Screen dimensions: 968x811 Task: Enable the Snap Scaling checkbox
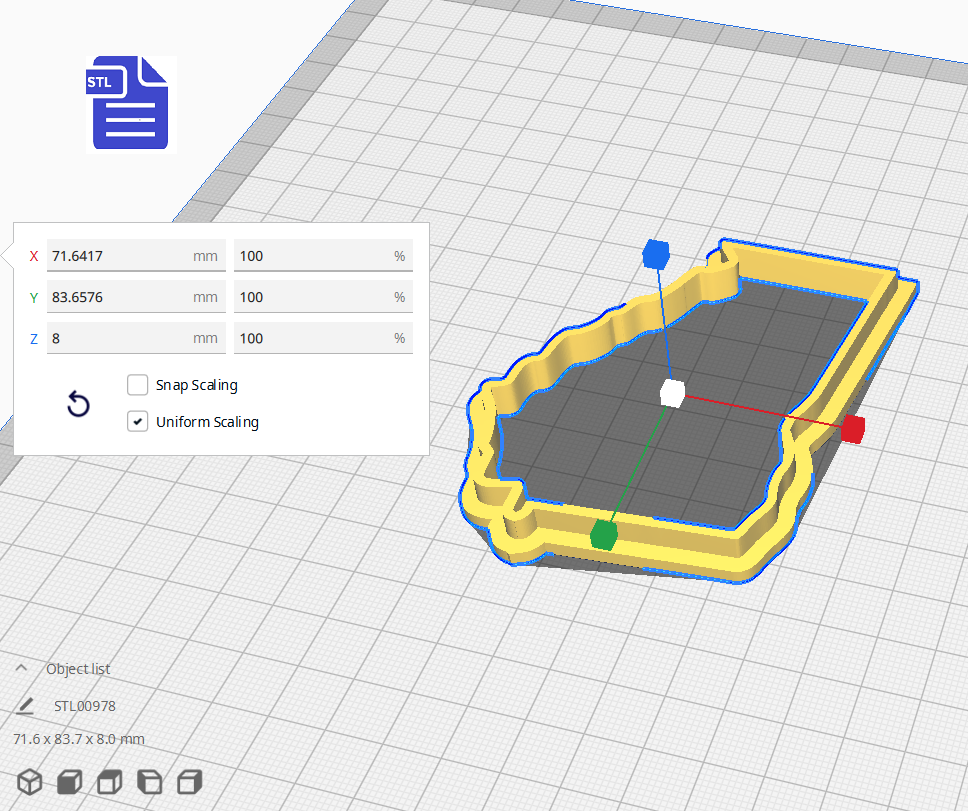click(137, 385)
